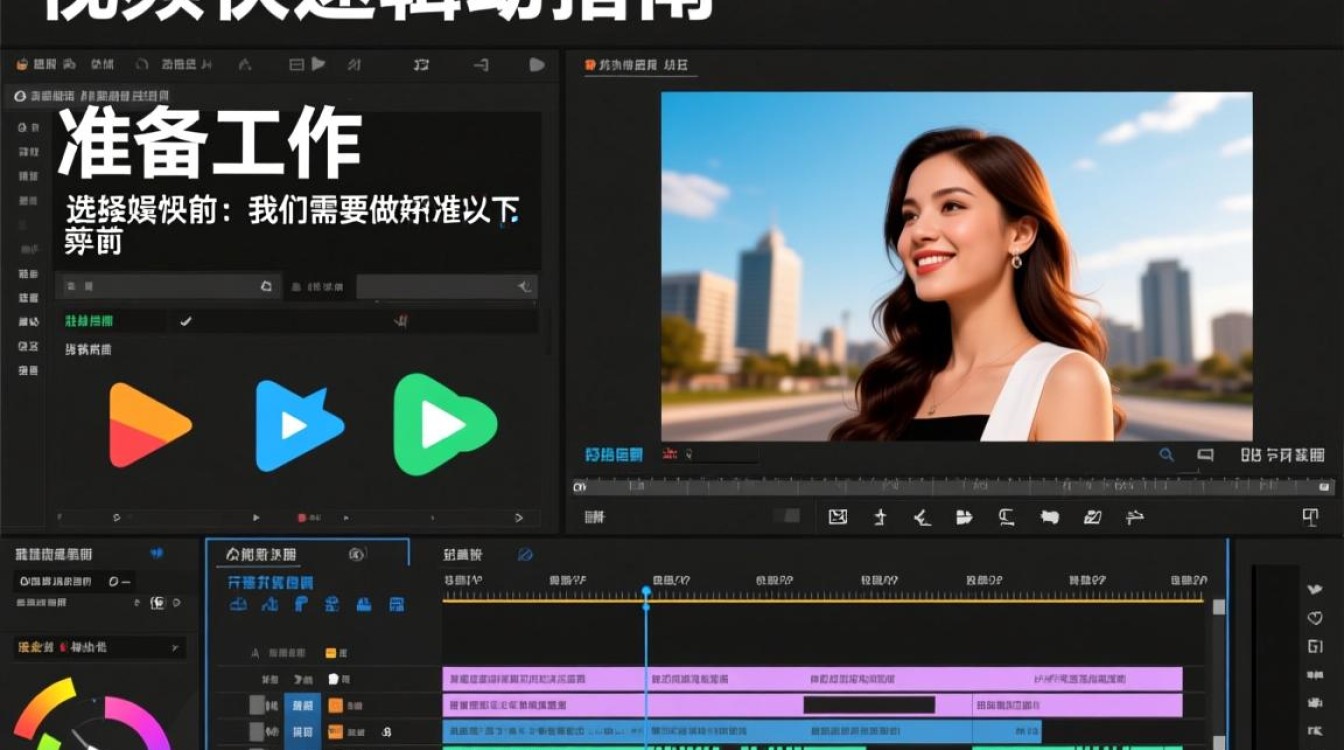Click the plane-like icon ending the preview toolbar
Viewport: 1344px width, 750px height.
tap(1135, 517)
